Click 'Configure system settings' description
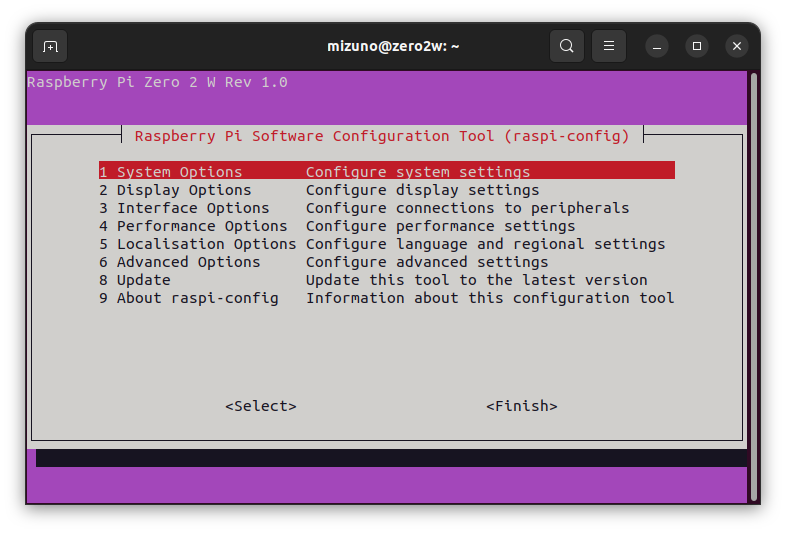The width and height of the screenshot is (786, 533). pos(418,172)
